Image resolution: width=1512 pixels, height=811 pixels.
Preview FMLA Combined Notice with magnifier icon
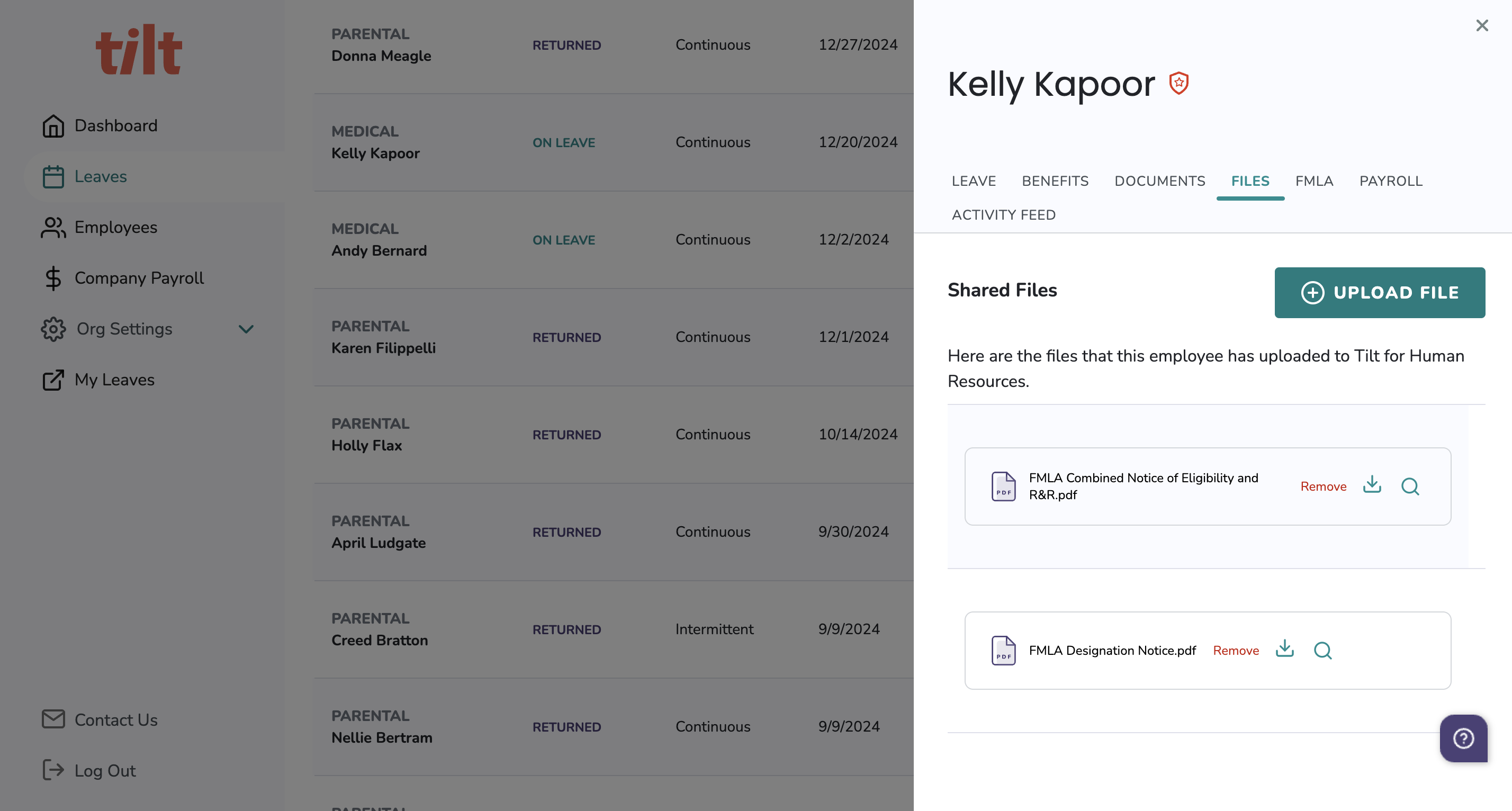click(x=1410, y=486)
